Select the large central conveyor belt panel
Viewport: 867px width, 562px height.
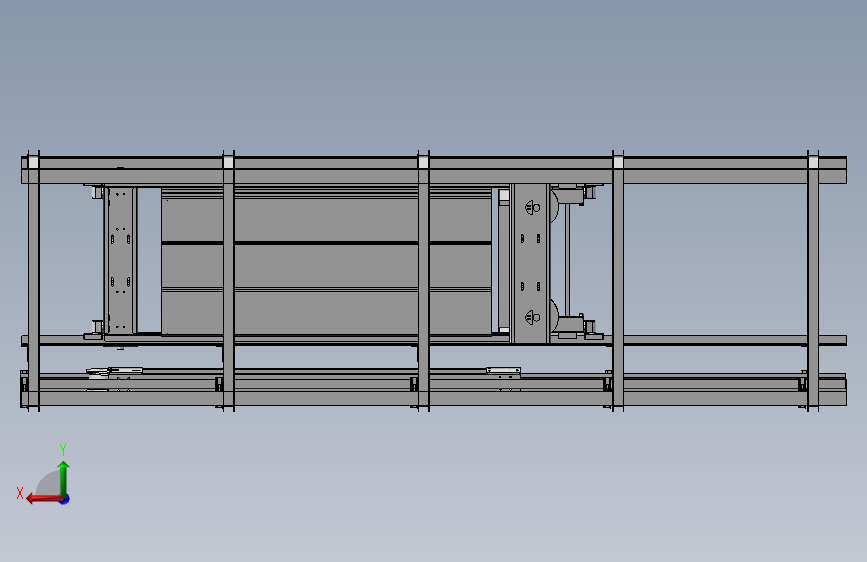pos(326,261)
